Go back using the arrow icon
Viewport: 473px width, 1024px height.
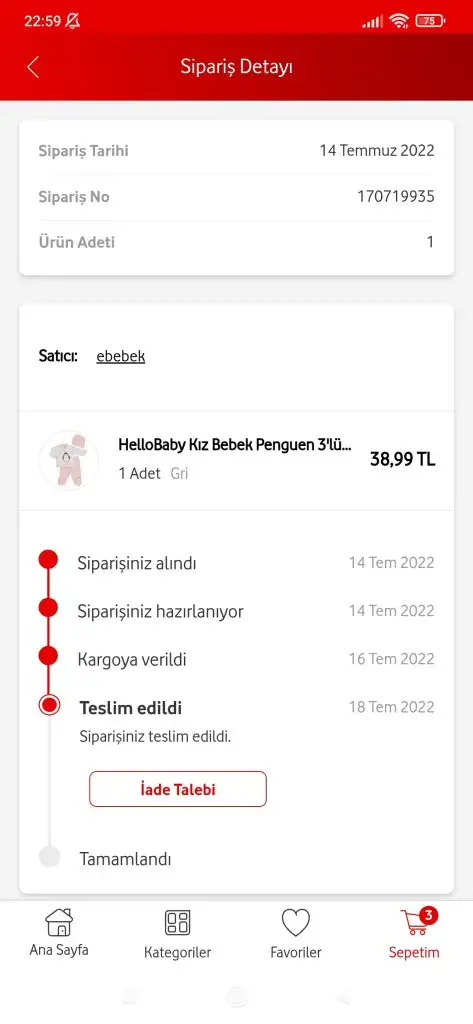(x=33, y=67)
